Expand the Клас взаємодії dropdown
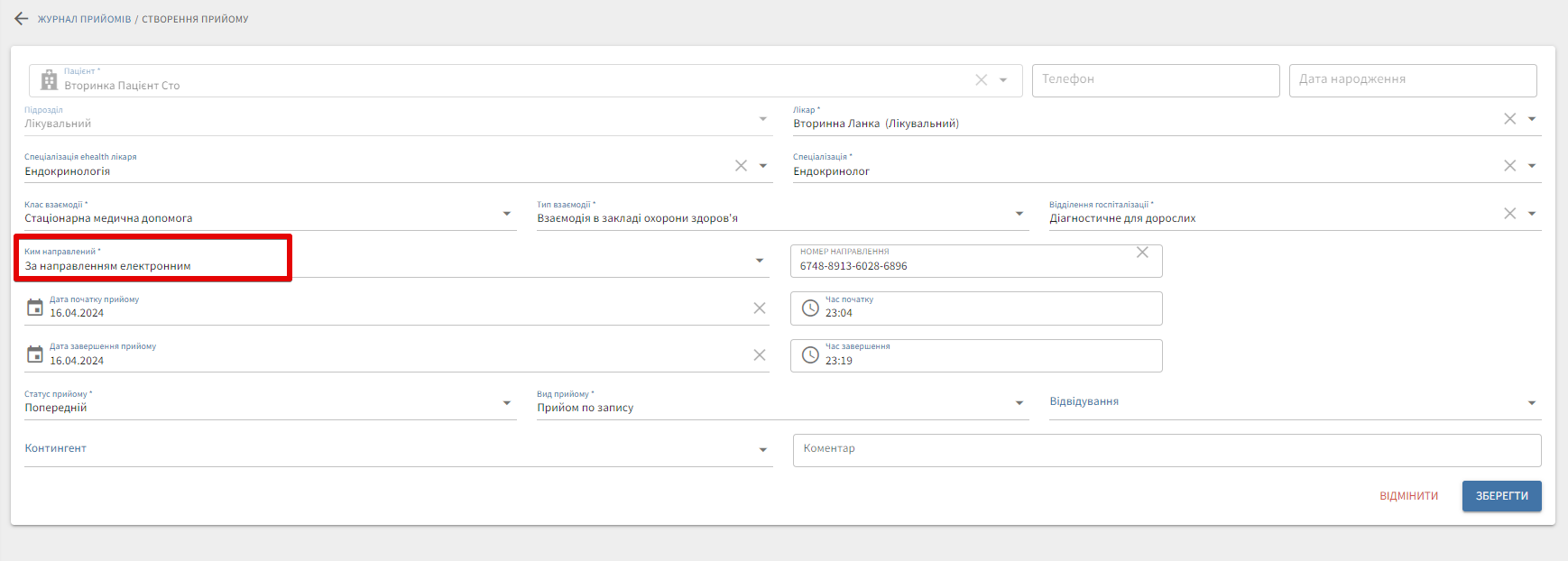Screen dimensions: 1568x561 pos(506,214)
